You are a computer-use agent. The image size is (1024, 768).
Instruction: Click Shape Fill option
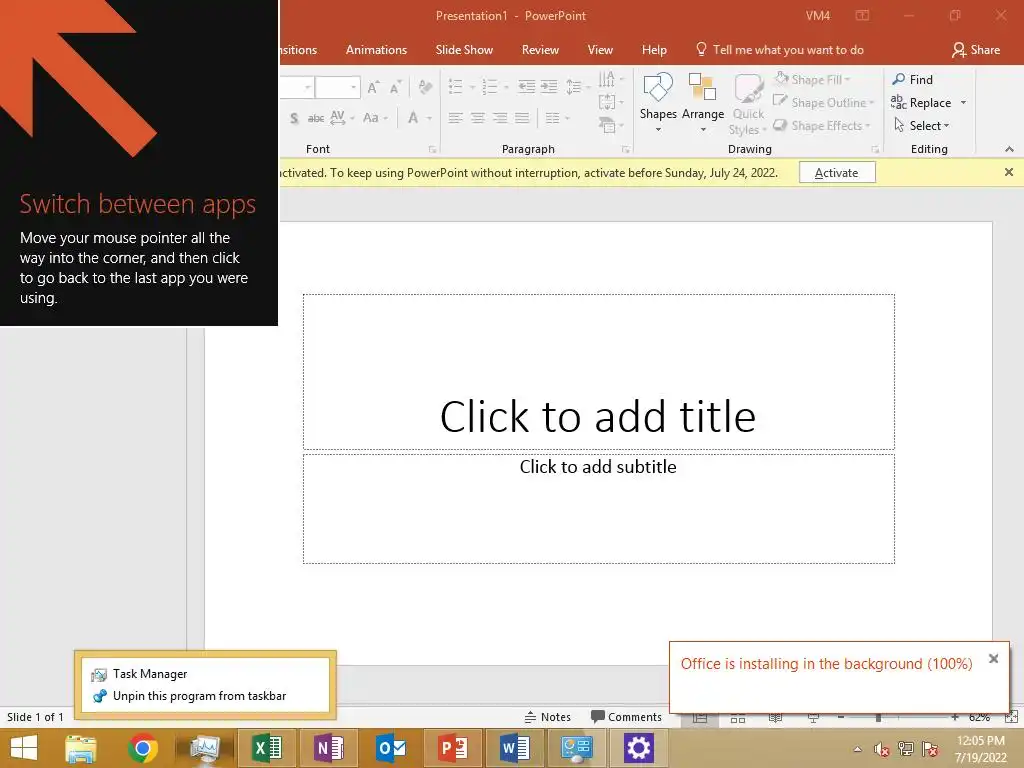point(813,80)
